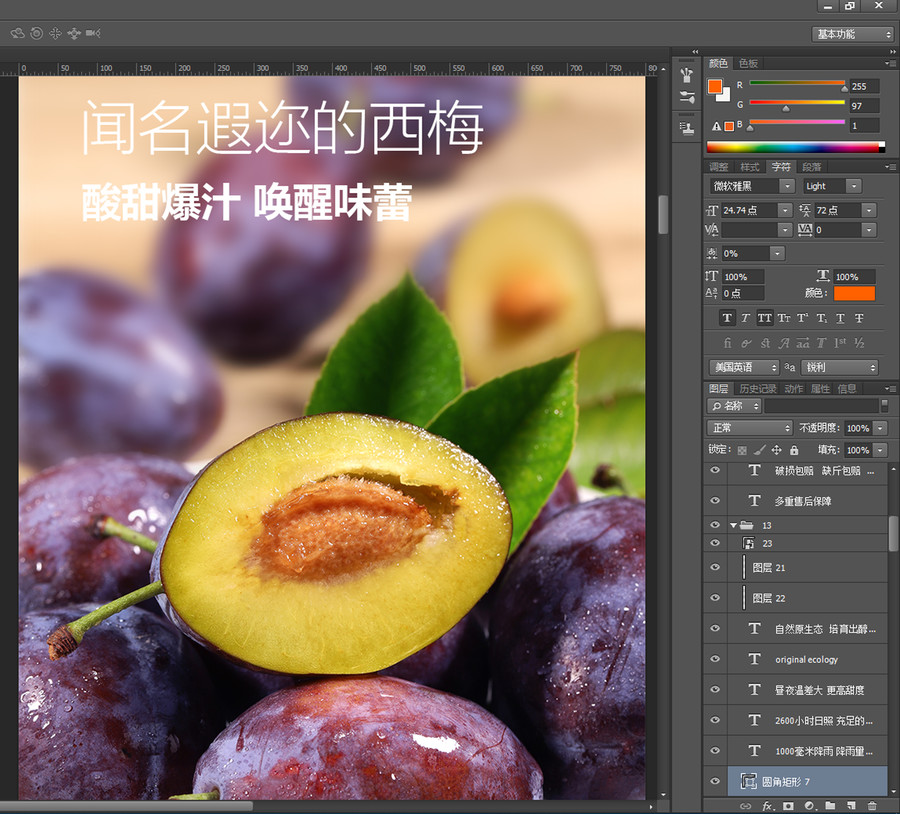Open the 美国英语 language dropdown

tap(744, 367)
